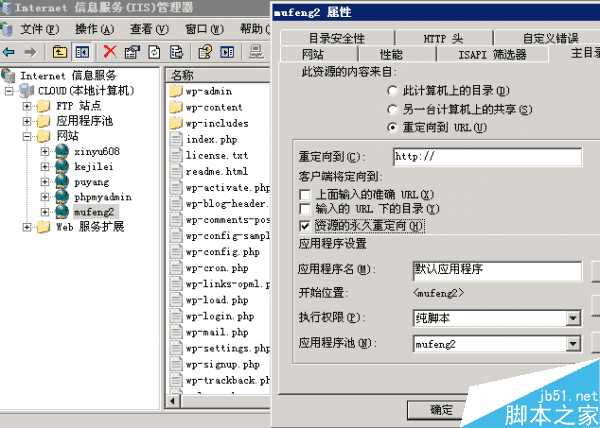This screenshot has width=600, height=428.
Task: Expand the FTP 站点 tree node
Action: click(x=27, y=105)
